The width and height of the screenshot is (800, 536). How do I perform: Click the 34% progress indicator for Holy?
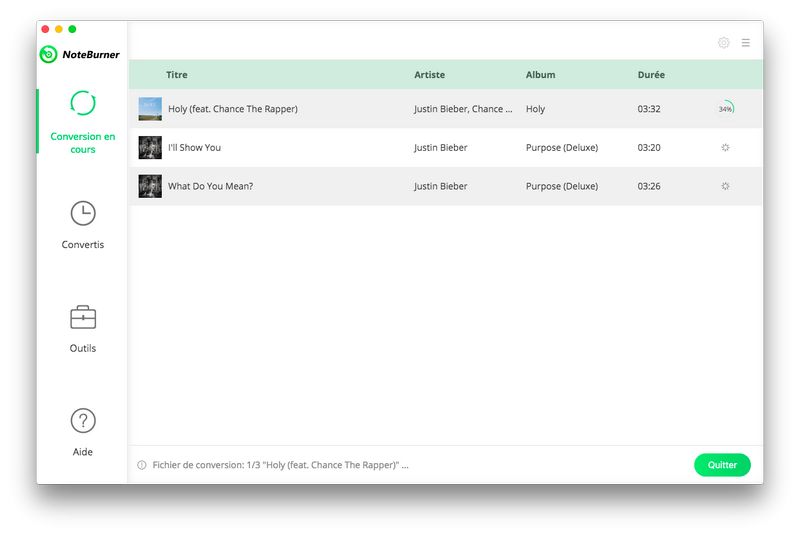[x=725, y=109]
